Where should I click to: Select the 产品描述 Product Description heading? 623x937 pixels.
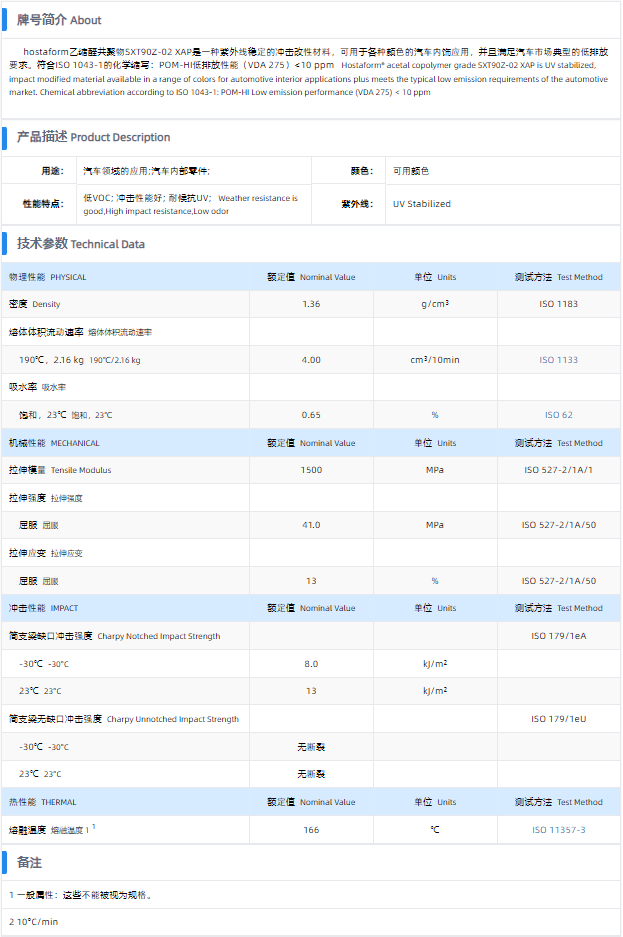[x=93, y=137]
